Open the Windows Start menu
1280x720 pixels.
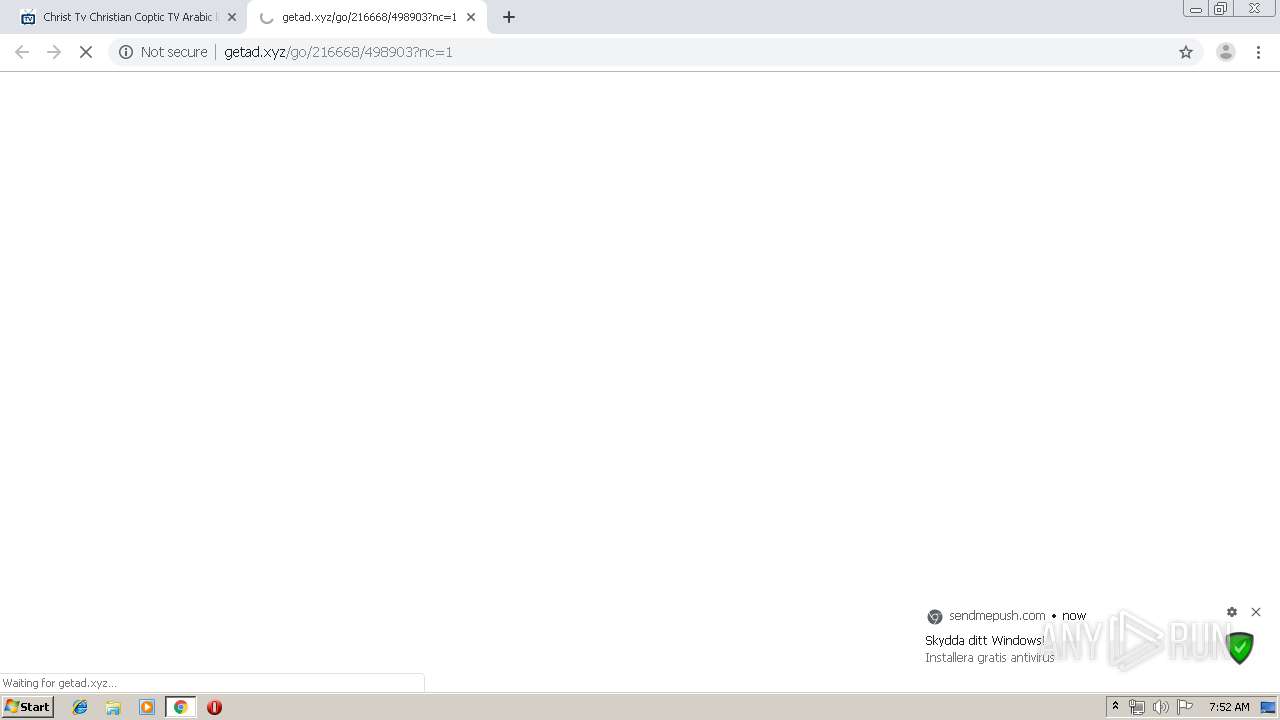coord(27,707)
